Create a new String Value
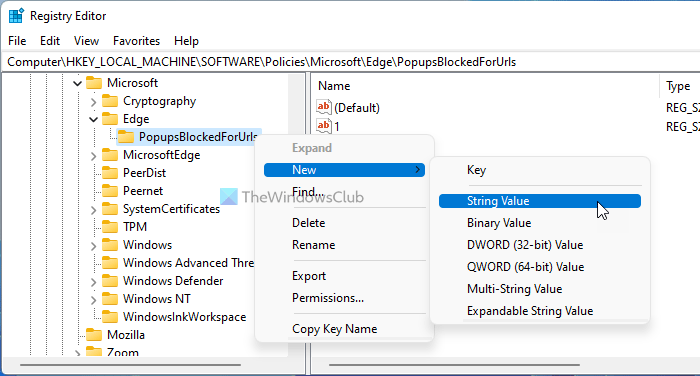The height and width of the screenshot is (376, 700). 540,201
